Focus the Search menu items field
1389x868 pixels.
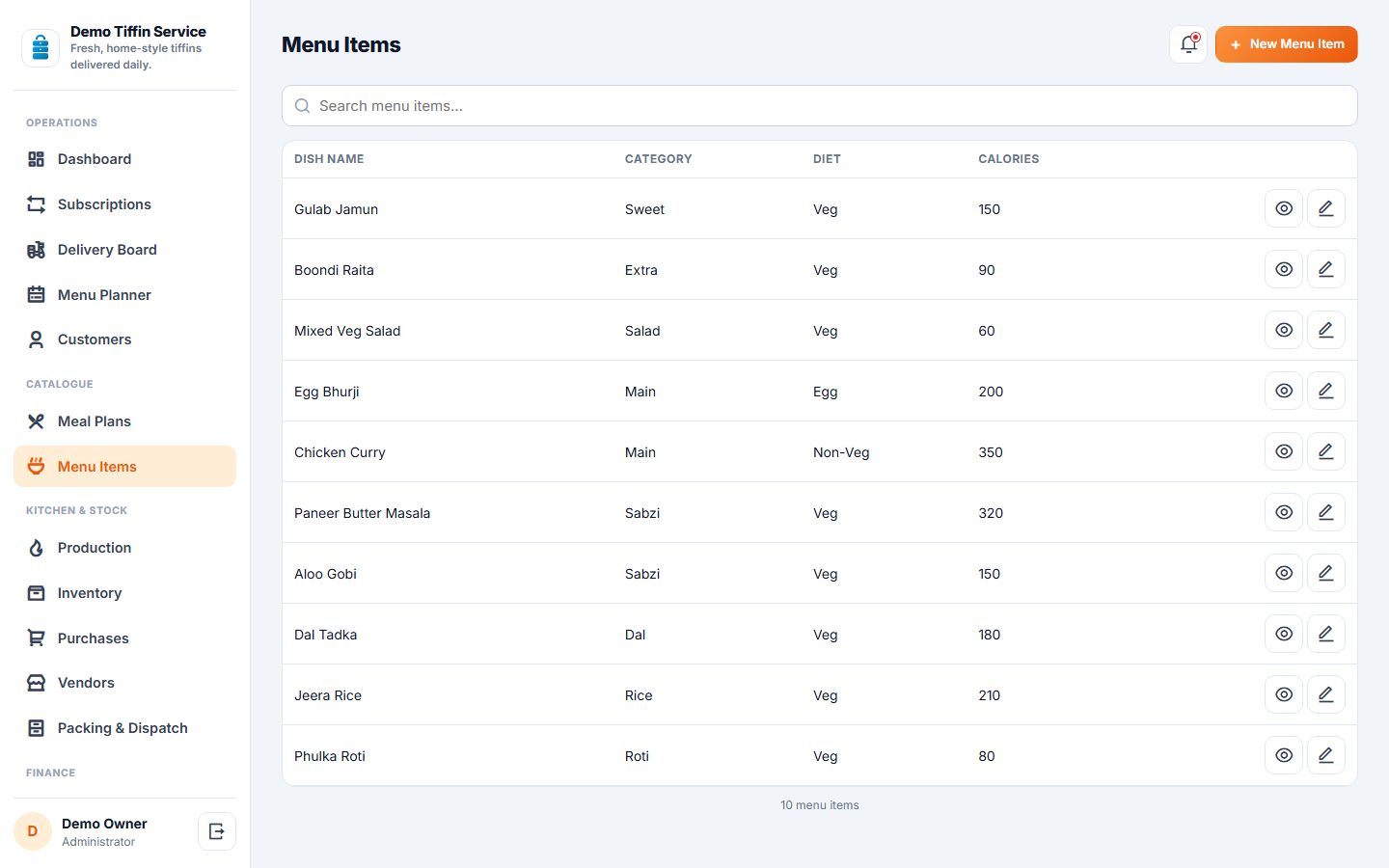click(820, 106)
